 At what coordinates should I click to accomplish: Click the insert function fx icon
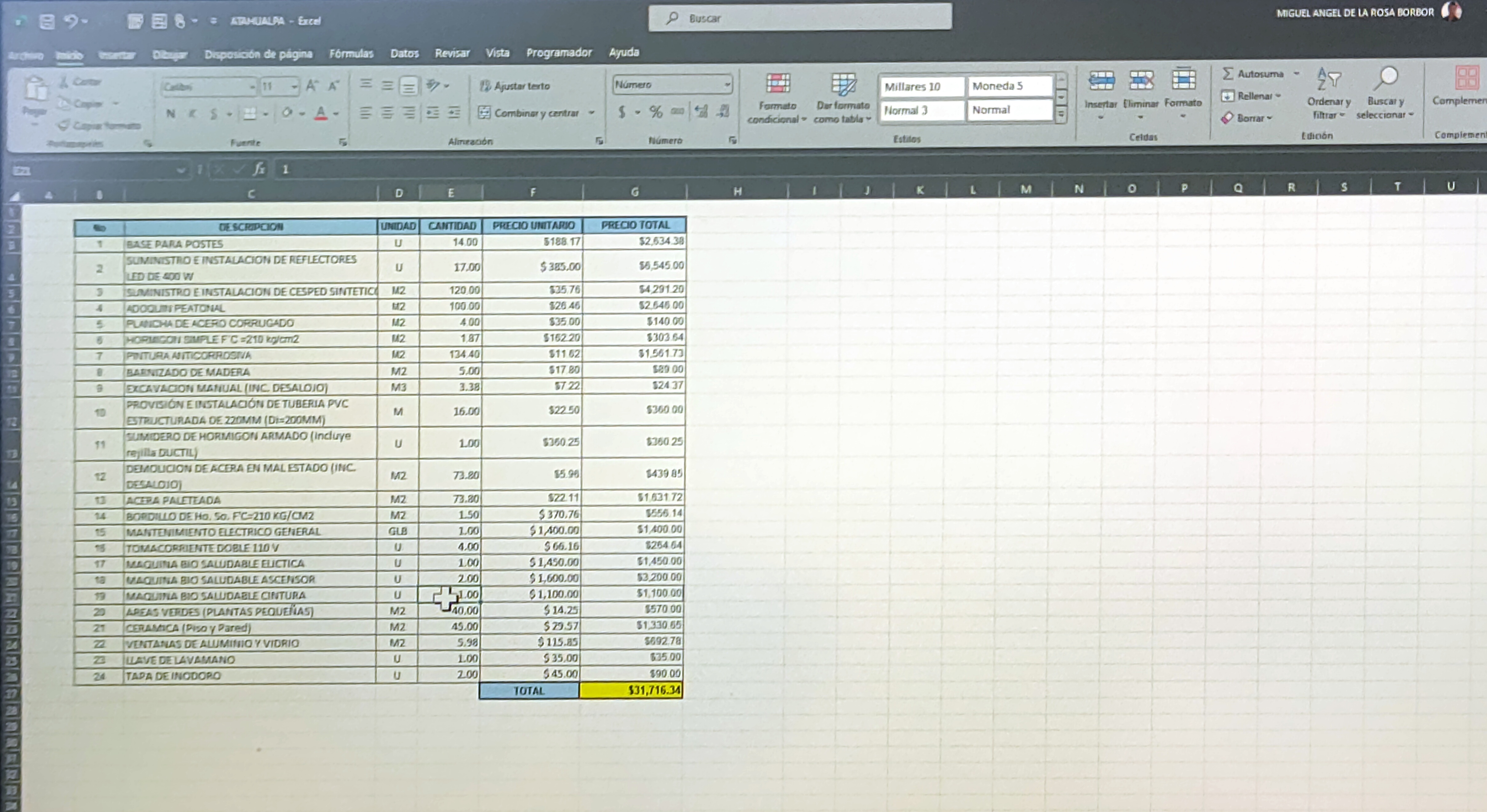(259, 169)
